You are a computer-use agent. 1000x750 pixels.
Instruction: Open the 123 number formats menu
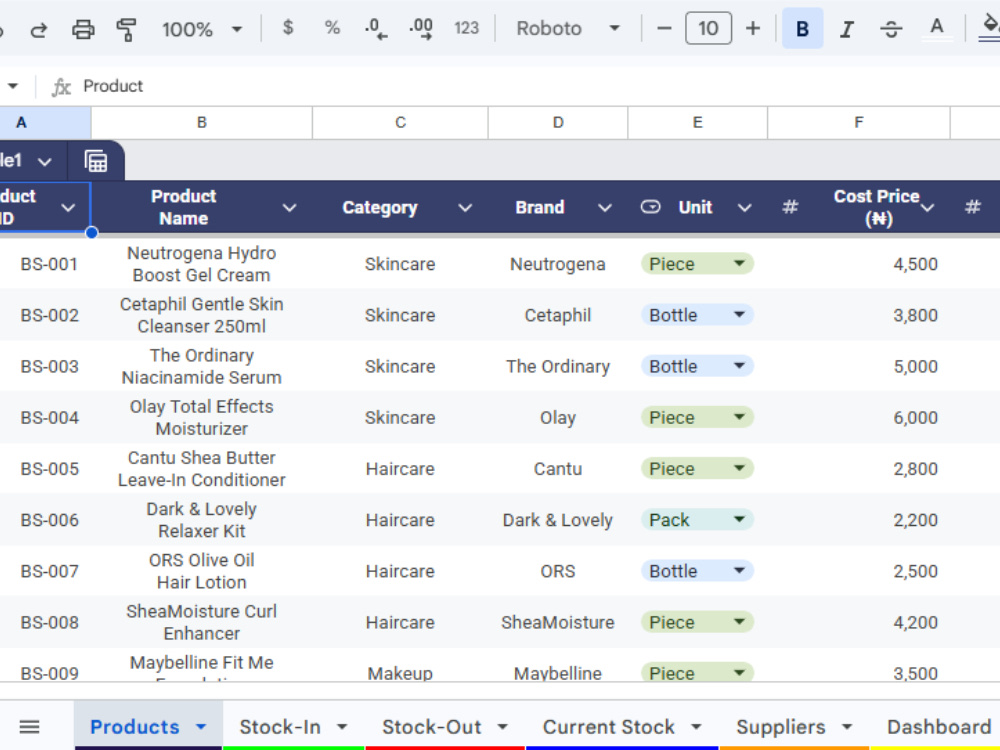(466, 28)
